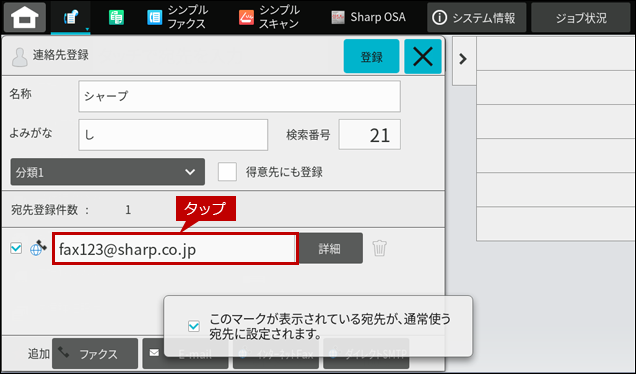636x374 pixels.
Task: Click the contact person avatar icon
Action: pos(19,57)
